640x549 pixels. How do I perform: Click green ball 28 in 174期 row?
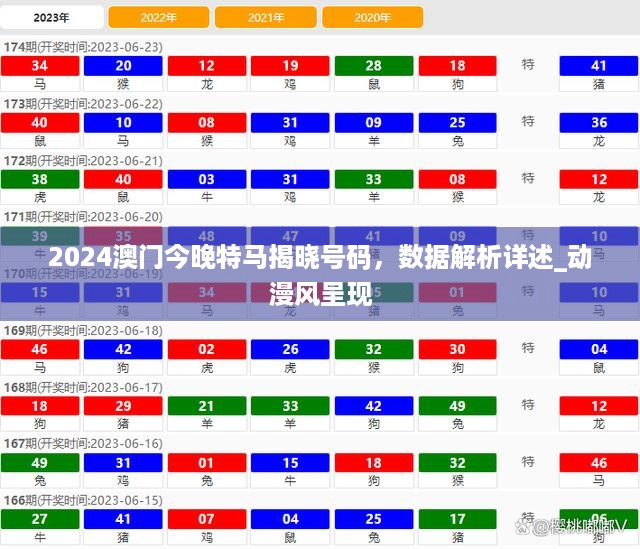(x=373, y=66)
